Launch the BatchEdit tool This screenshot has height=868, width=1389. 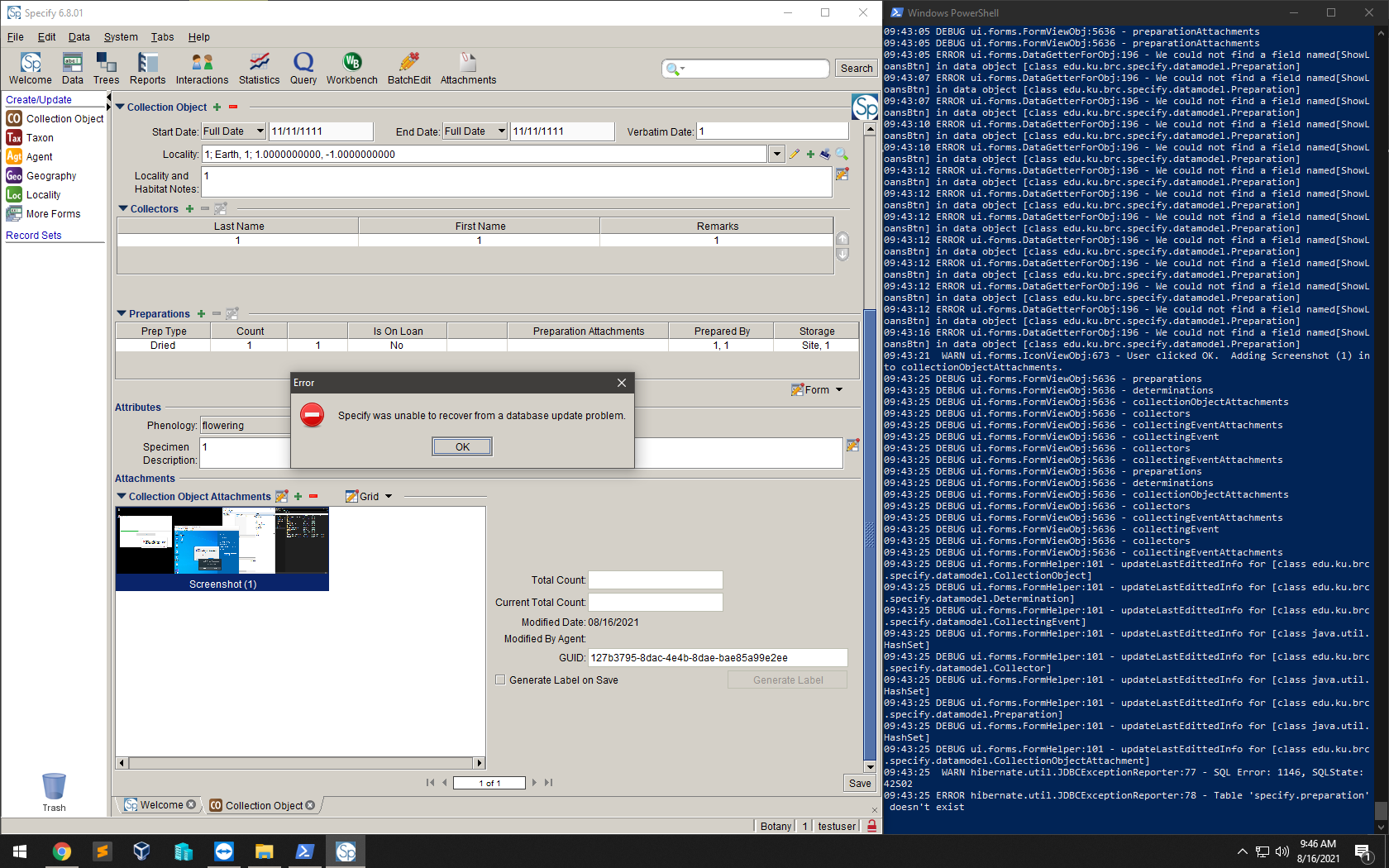408,67
